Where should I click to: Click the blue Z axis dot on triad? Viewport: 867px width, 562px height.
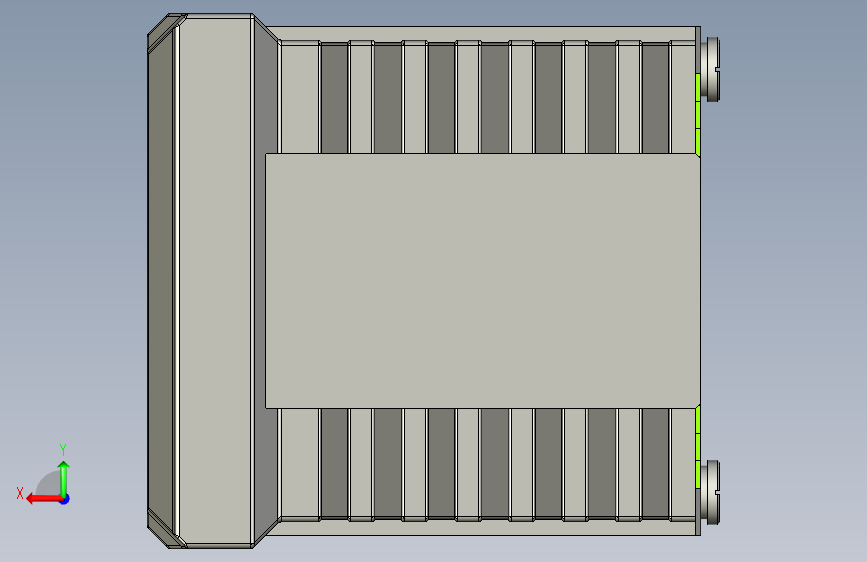tap(65, 500)
